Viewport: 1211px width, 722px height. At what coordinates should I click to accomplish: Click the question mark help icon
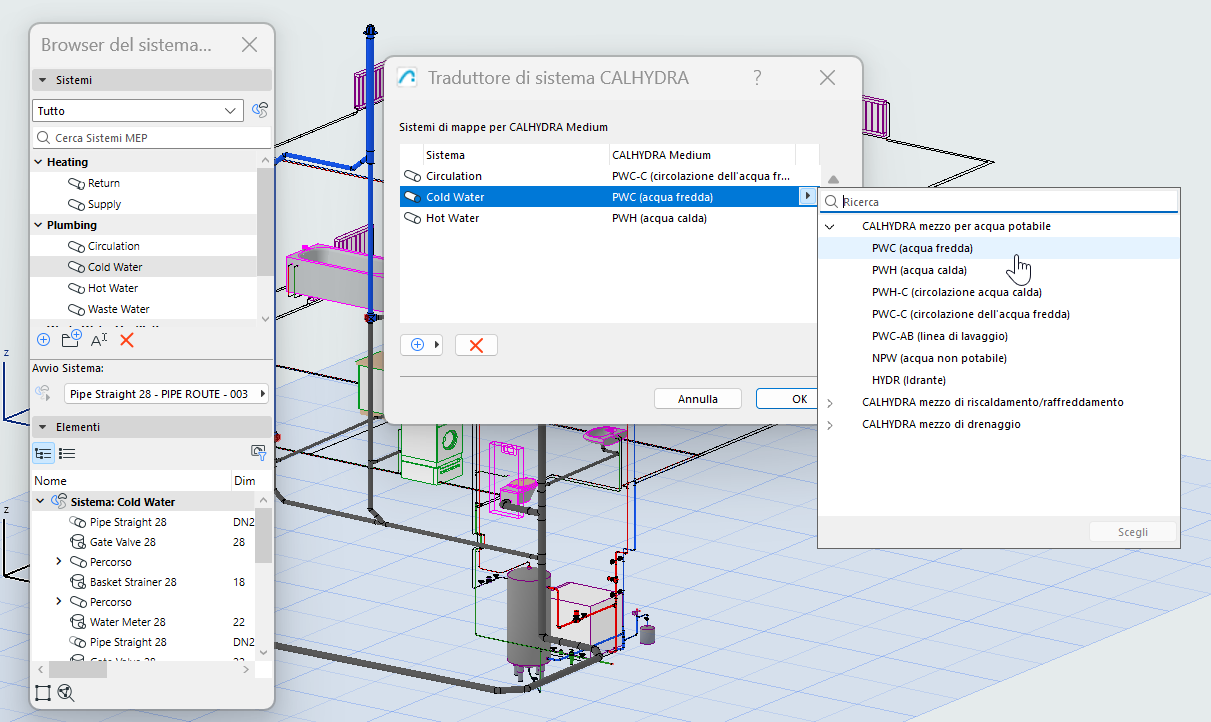pos(757,78)
